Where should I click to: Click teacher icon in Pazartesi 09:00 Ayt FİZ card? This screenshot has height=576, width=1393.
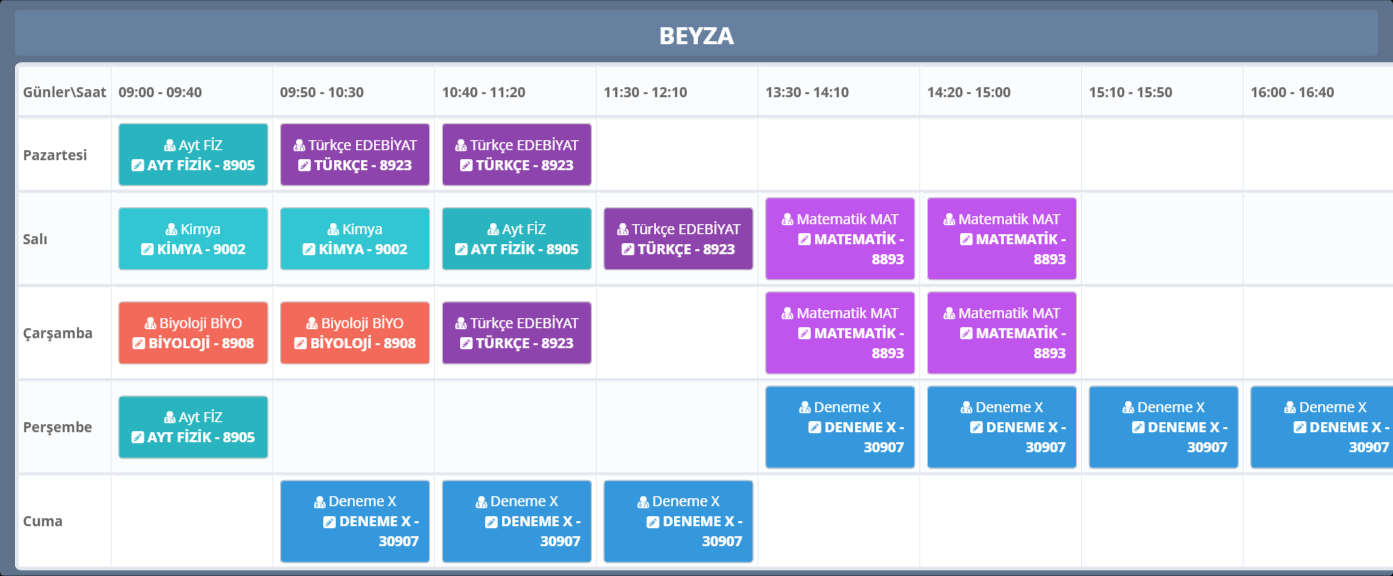click(x=171, y=145)
